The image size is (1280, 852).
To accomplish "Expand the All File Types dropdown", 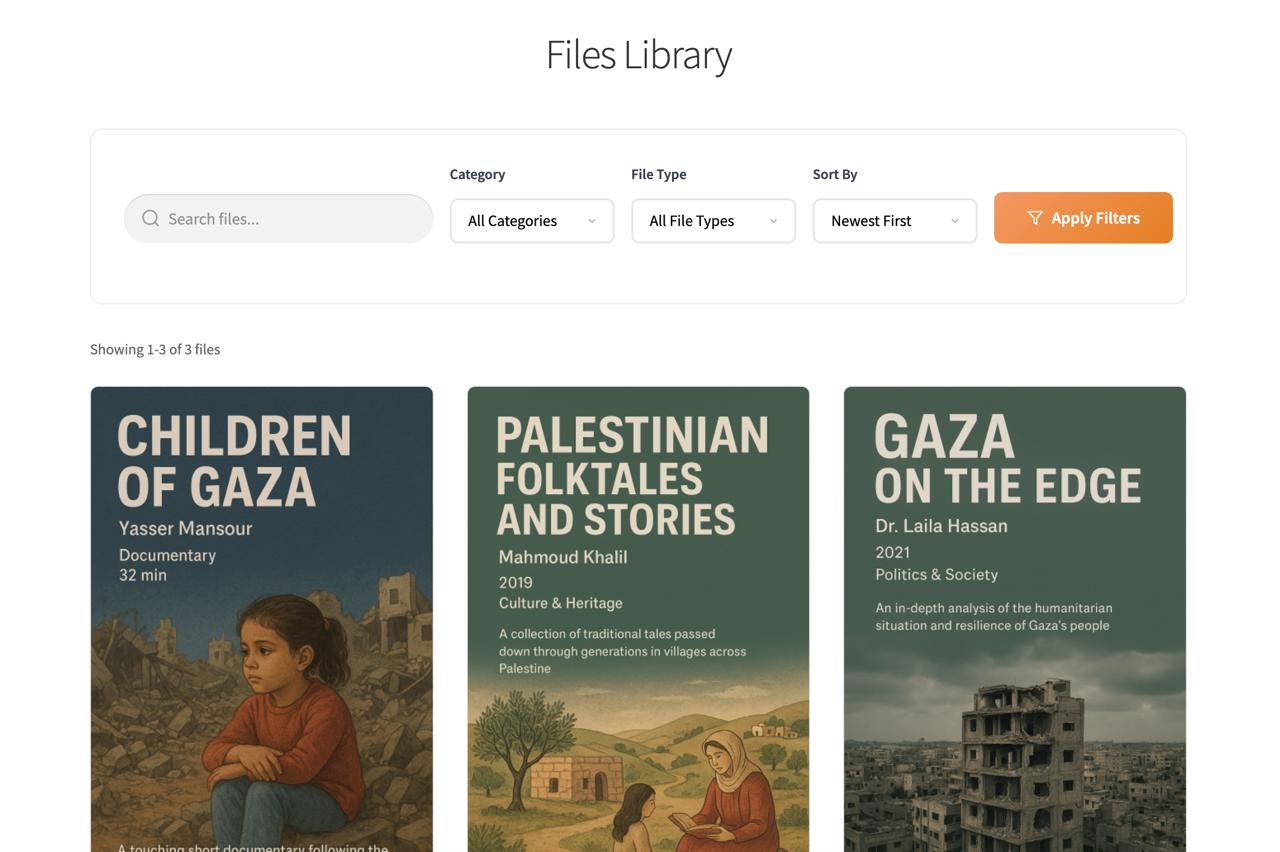I will pos(712,221).
